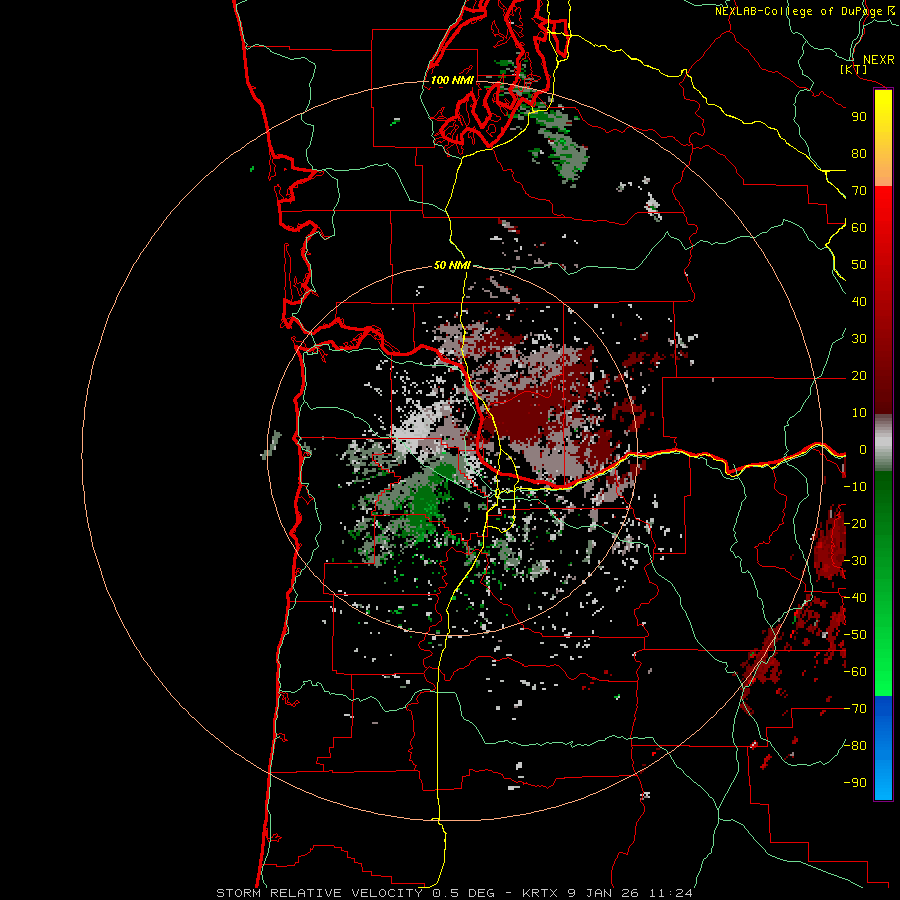Click the "9 JAN 26" date text

(604, 893)
